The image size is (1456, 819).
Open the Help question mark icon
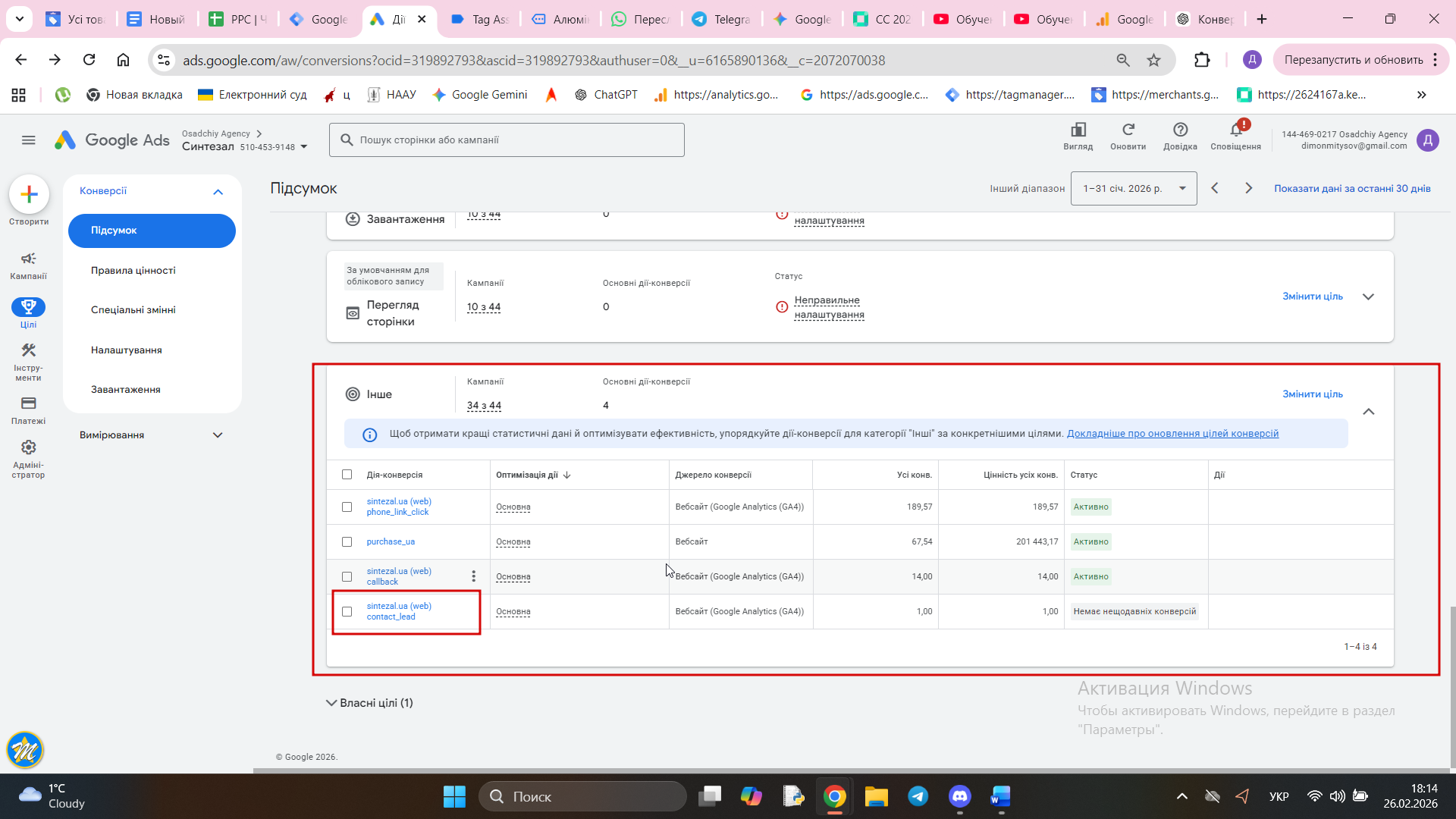(1180, 130)
